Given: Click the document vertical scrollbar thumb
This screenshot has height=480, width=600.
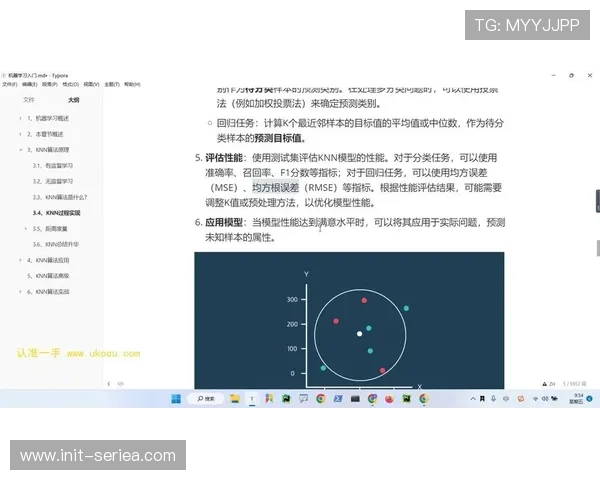Looking at the screenshot, I should (x=598, y=248).
